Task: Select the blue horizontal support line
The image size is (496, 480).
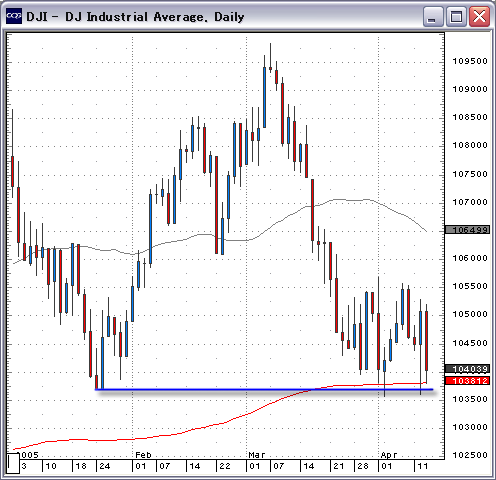Action: 264,389
